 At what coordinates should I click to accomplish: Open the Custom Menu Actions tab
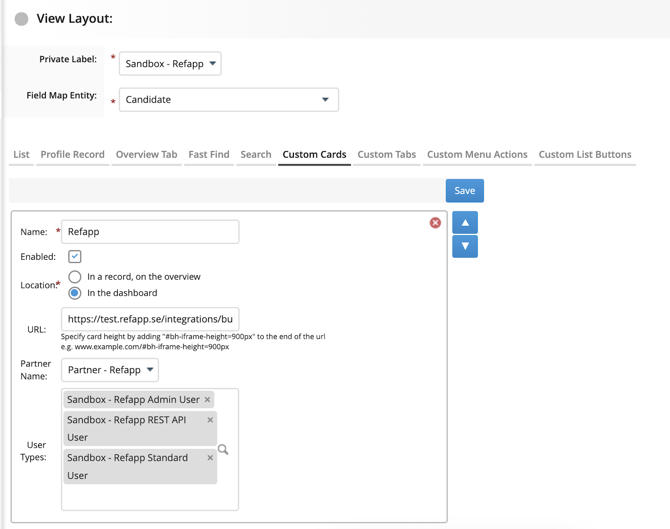pyautogui.click(x=477, y=155)
